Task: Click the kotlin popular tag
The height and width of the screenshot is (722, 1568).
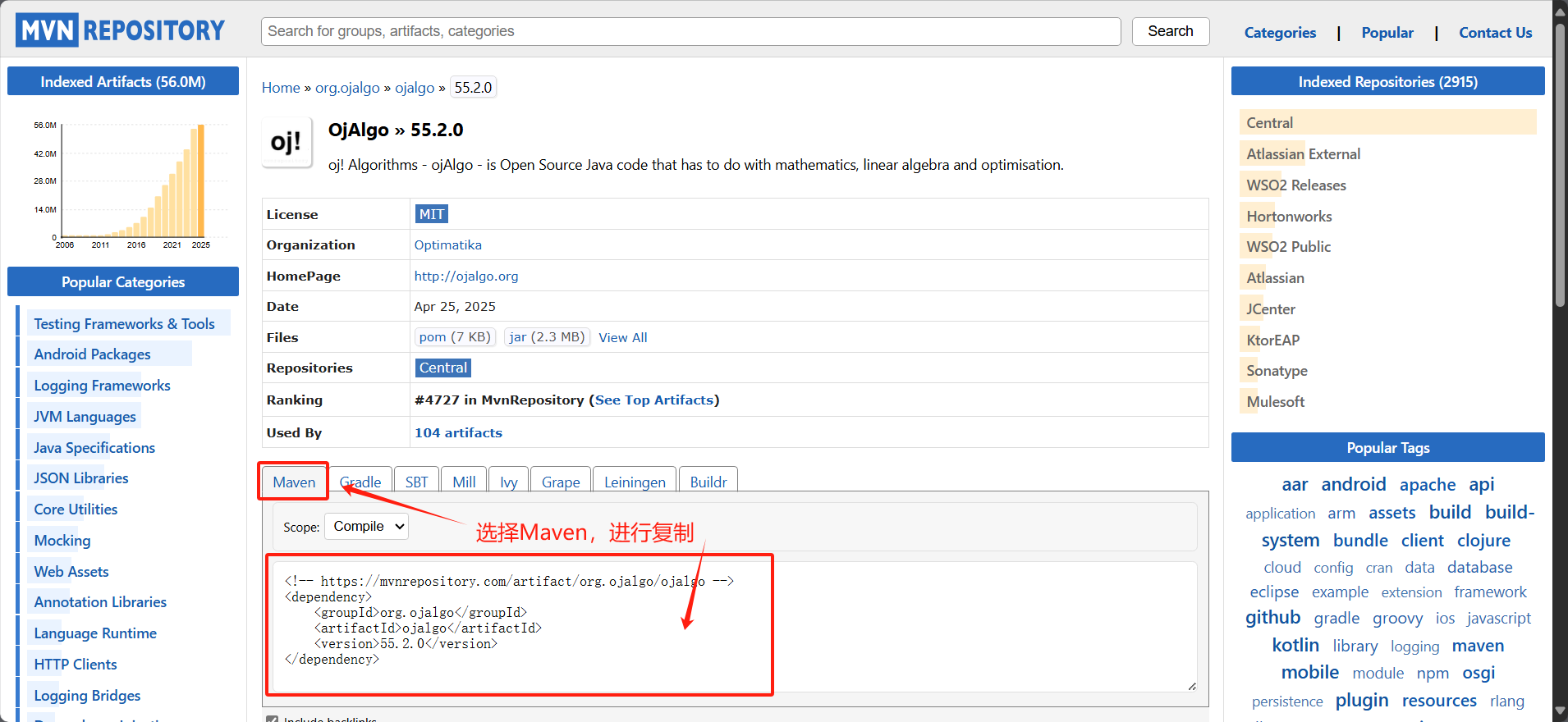Action: (1295, 645)
